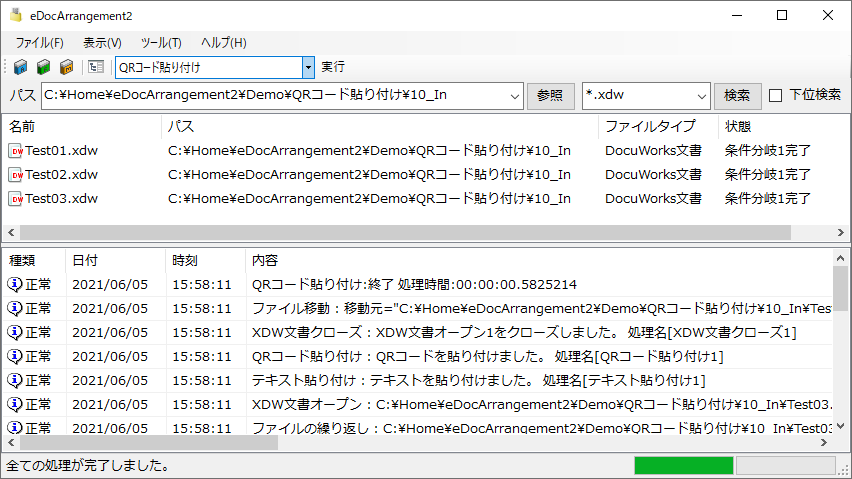This screenshot has height=479, width=852.
Task: Click 条件分岐1完了 status of Test01.xdw
Action: point(767,151)
